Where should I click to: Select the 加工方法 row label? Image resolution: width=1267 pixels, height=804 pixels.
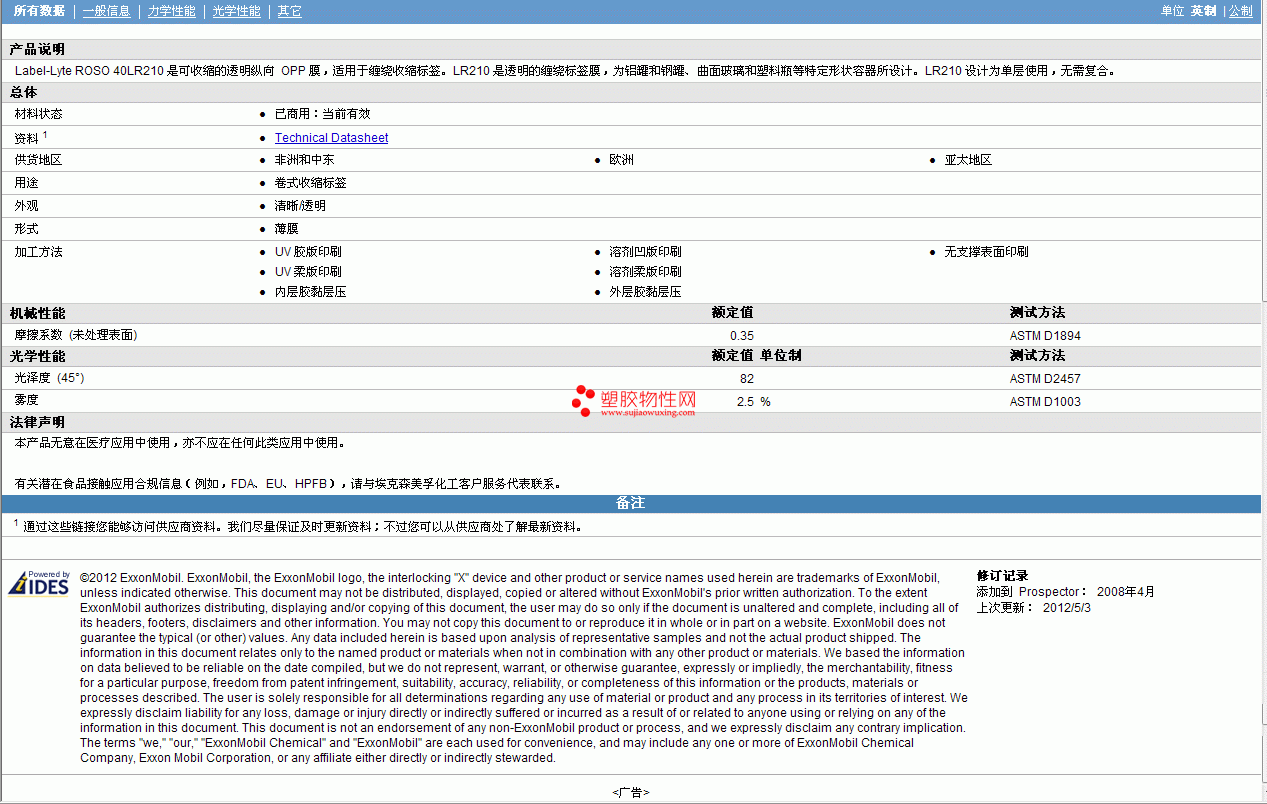point(38,252)
